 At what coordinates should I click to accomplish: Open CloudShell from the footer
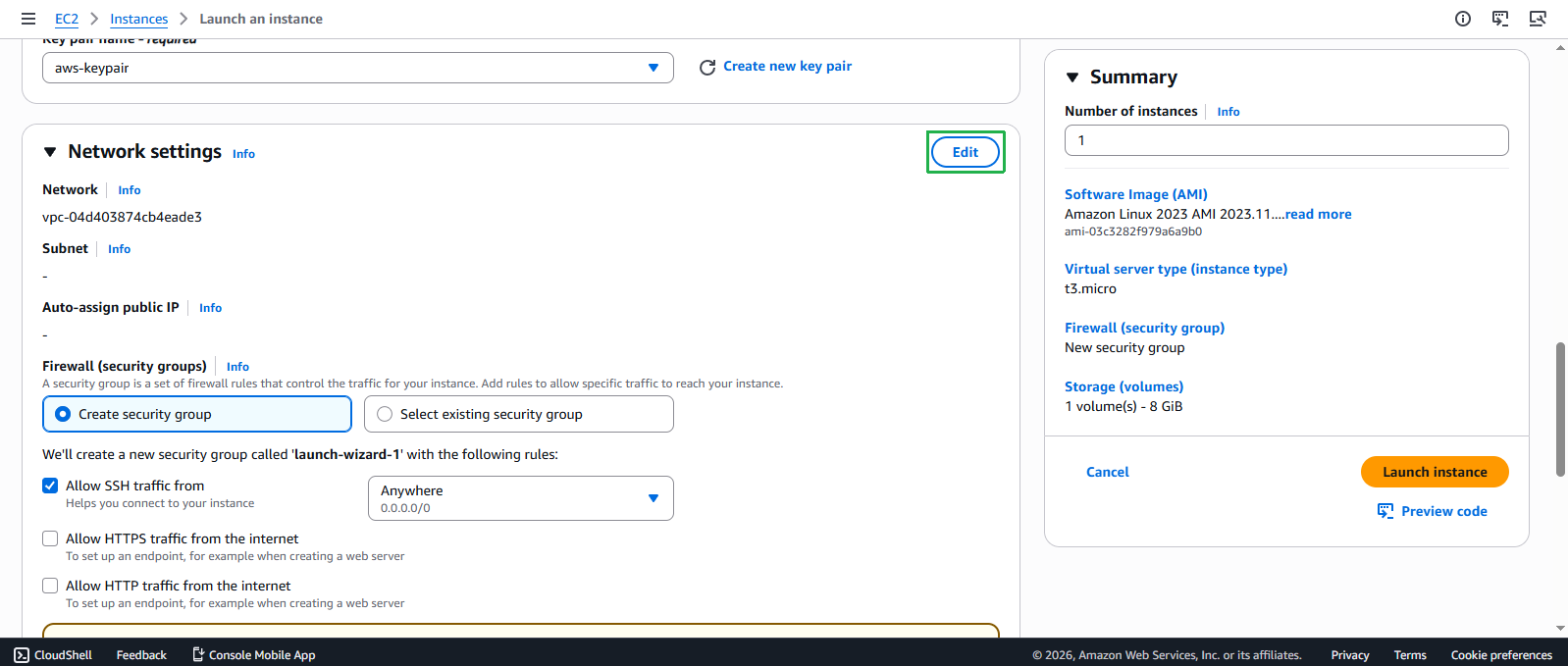coord(53,654)
